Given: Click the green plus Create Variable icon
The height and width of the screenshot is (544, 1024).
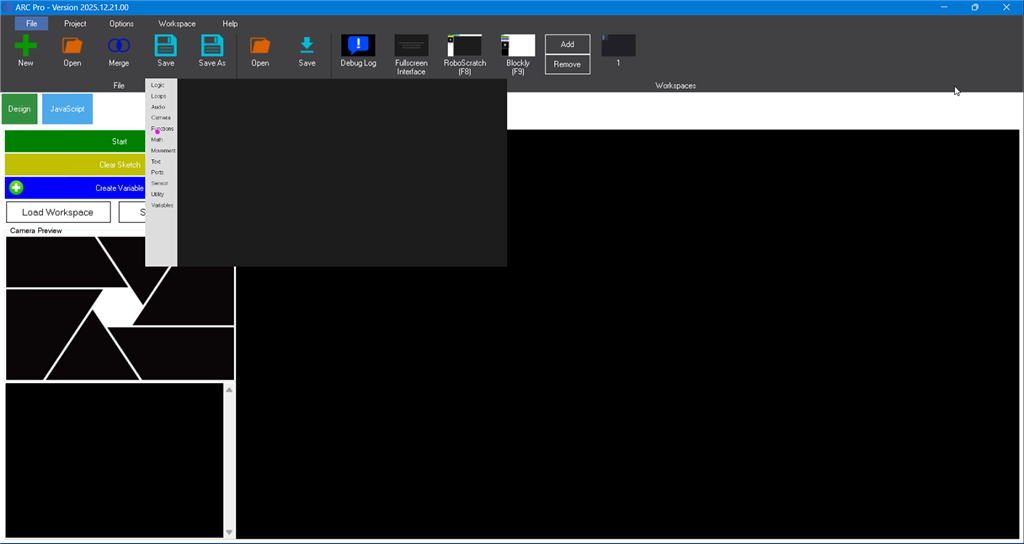Looking at the screenshot, I should [16, 188].
